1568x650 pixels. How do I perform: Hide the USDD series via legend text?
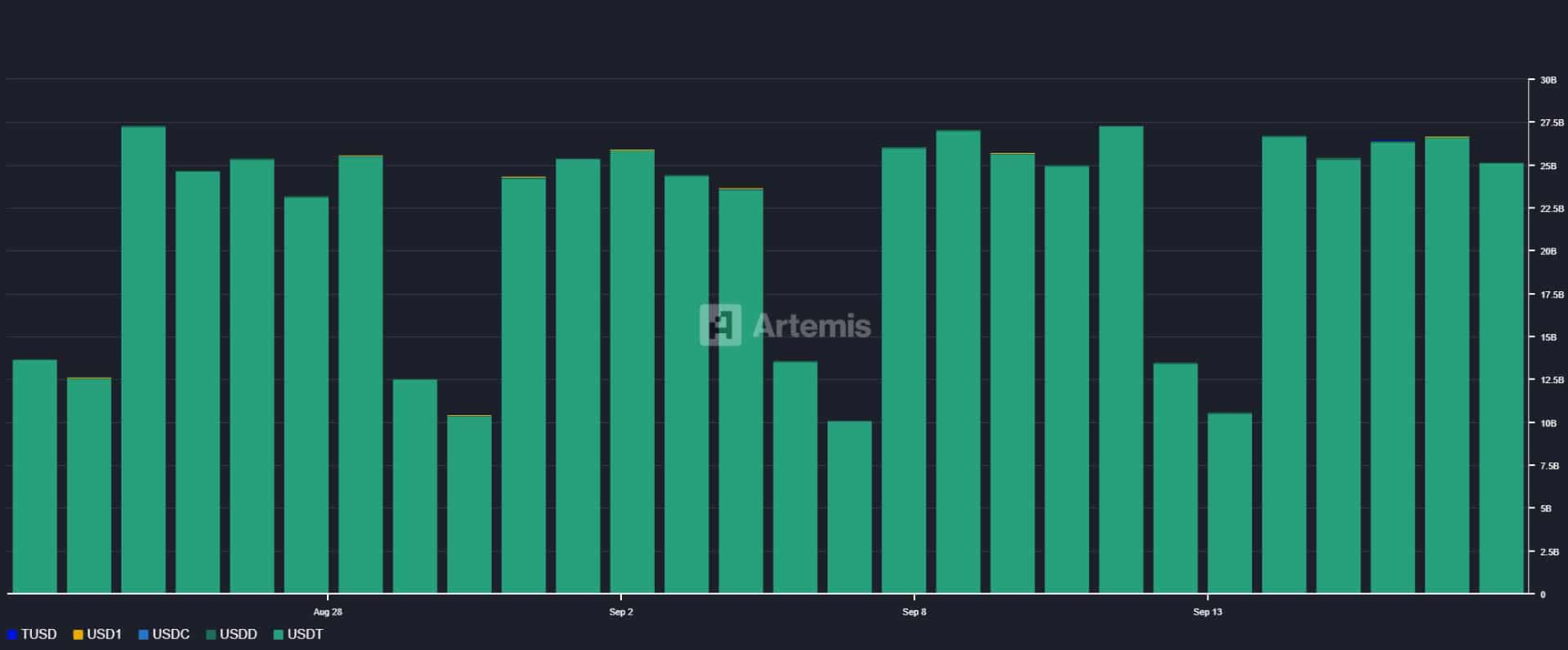pos(239,635)
